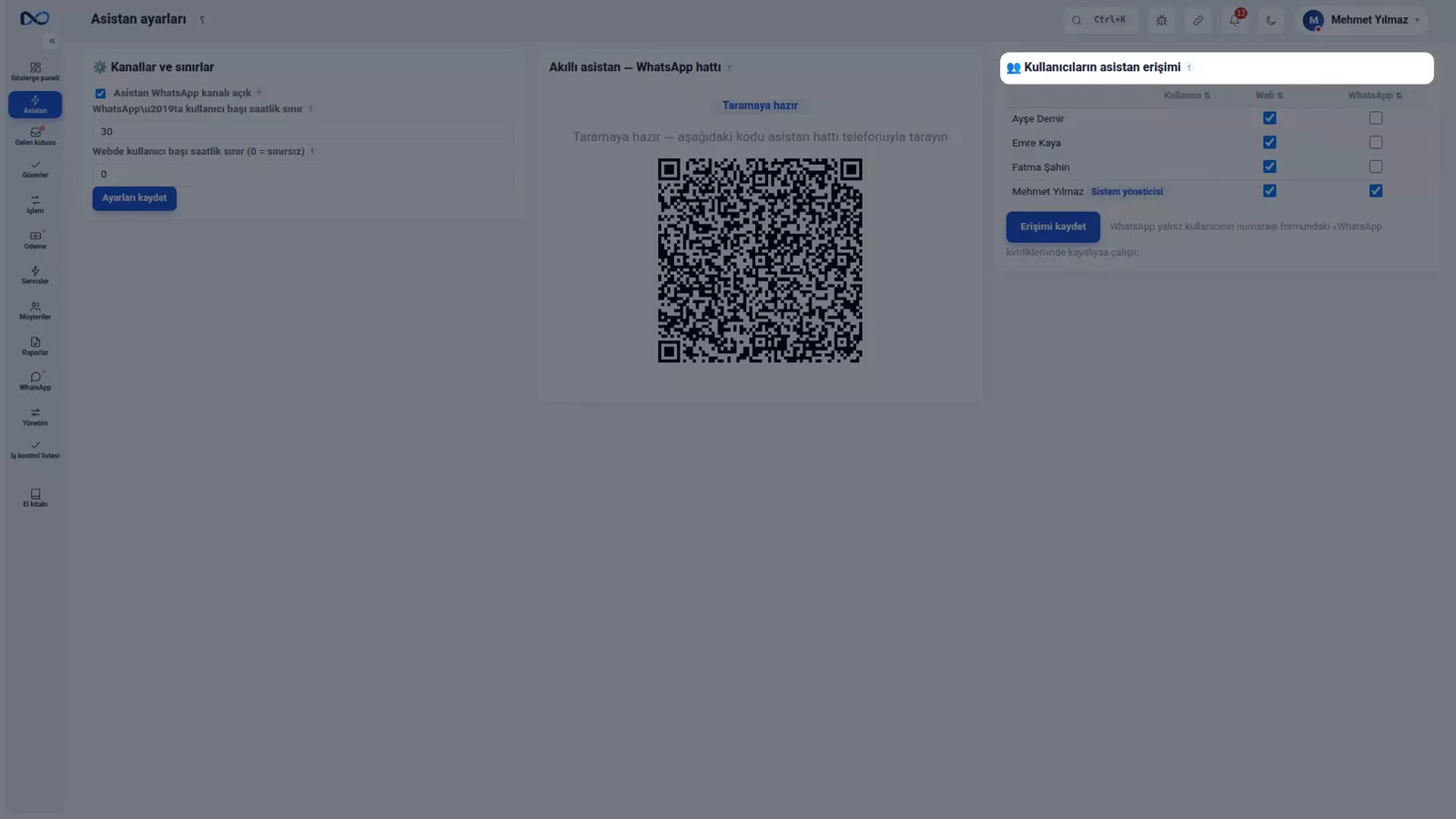Uncheck Web access for Fatma Şahin

1269,167
